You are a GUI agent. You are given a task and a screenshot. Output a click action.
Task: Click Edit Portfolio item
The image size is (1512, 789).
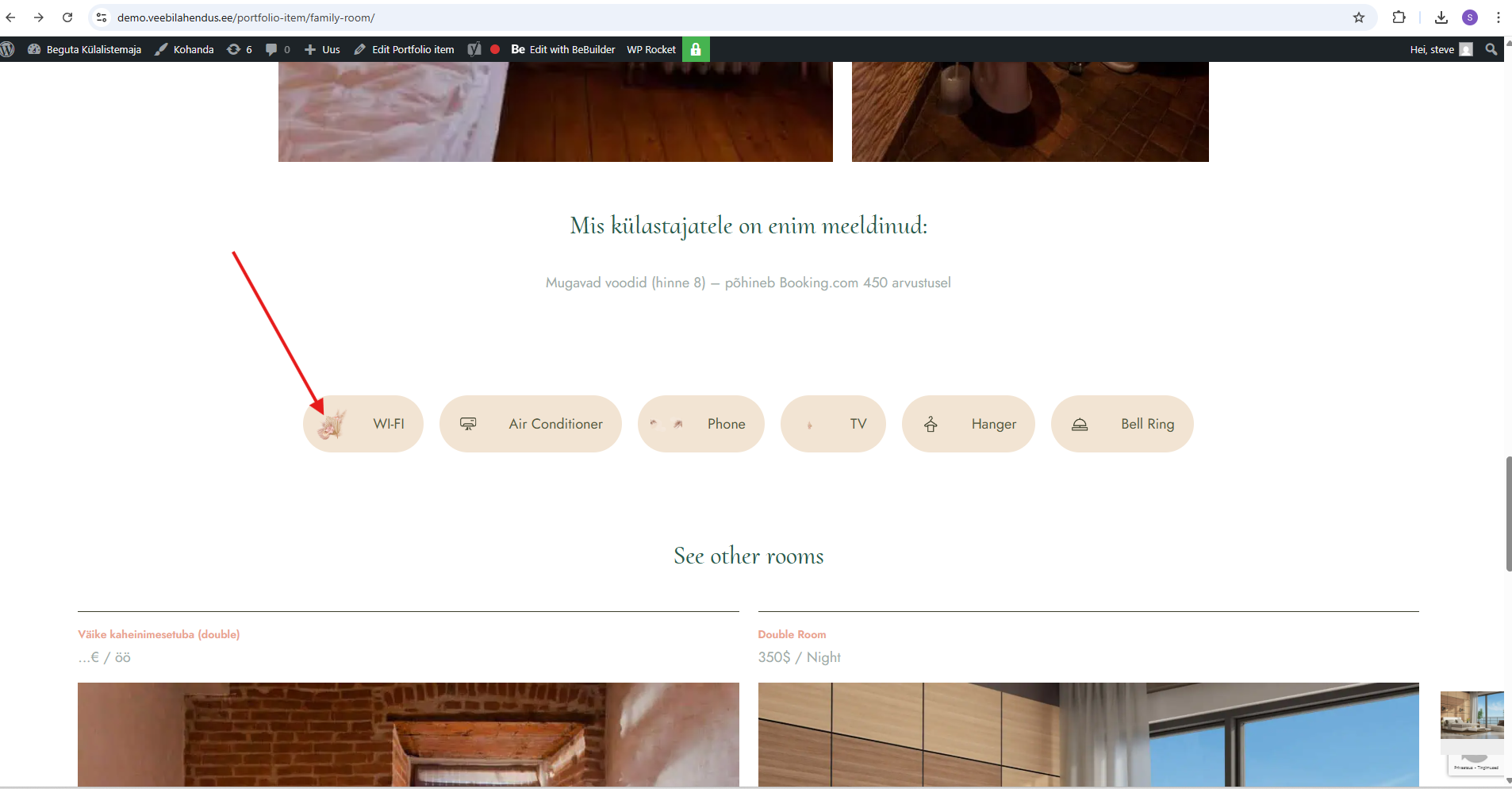(405, 49)
